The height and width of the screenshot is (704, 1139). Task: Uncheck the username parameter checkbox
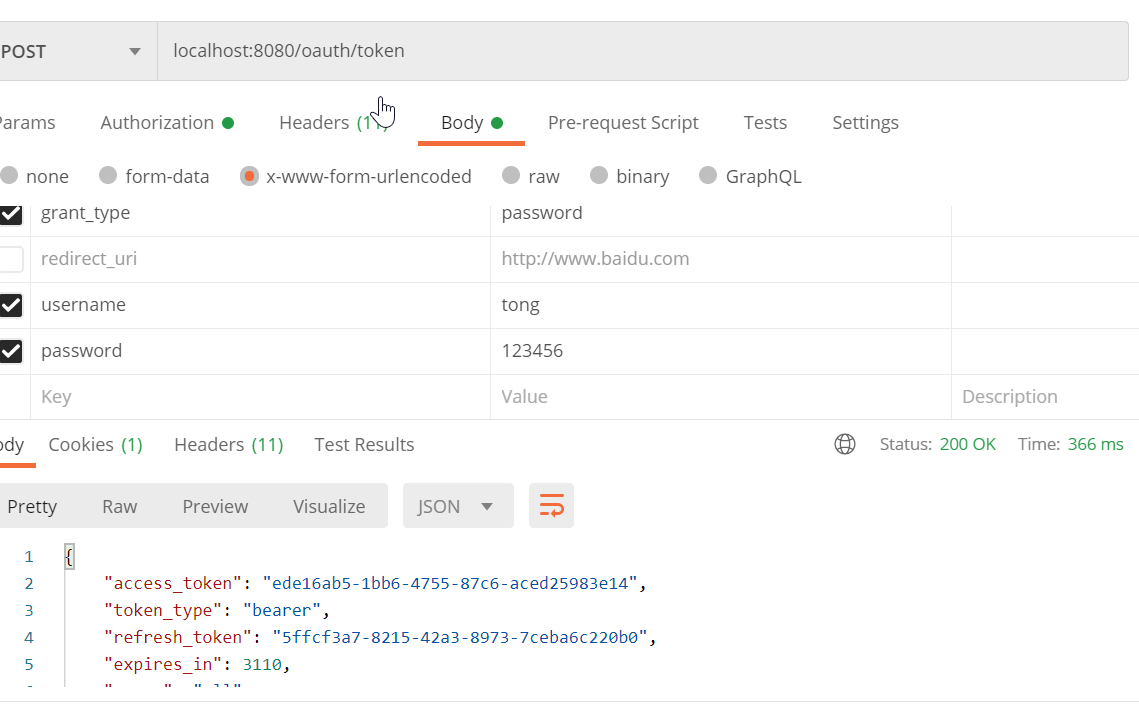pyautogui.click(x=11, y=305)
